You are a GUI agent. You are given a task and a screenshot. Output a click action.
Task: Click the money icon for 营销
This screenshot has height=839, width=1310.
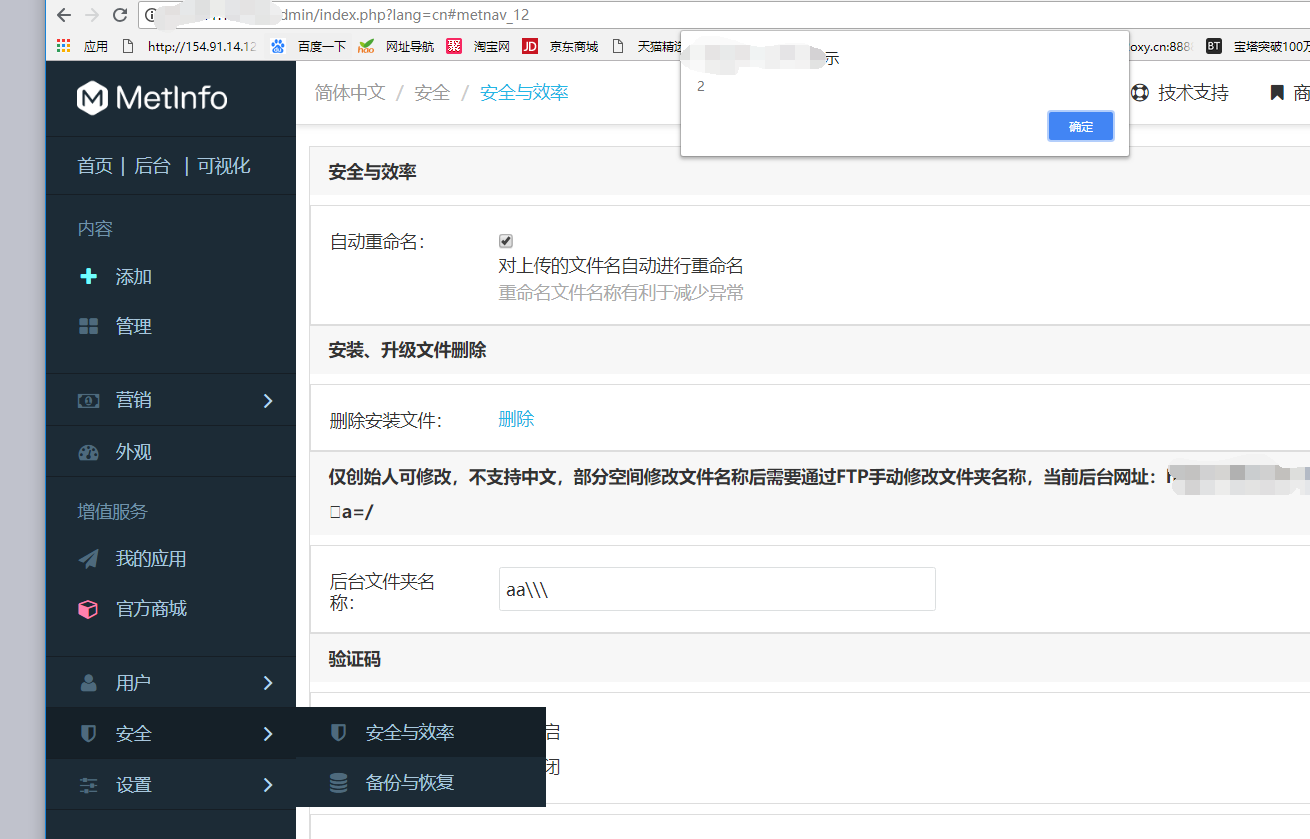click(x=88, y=400)
